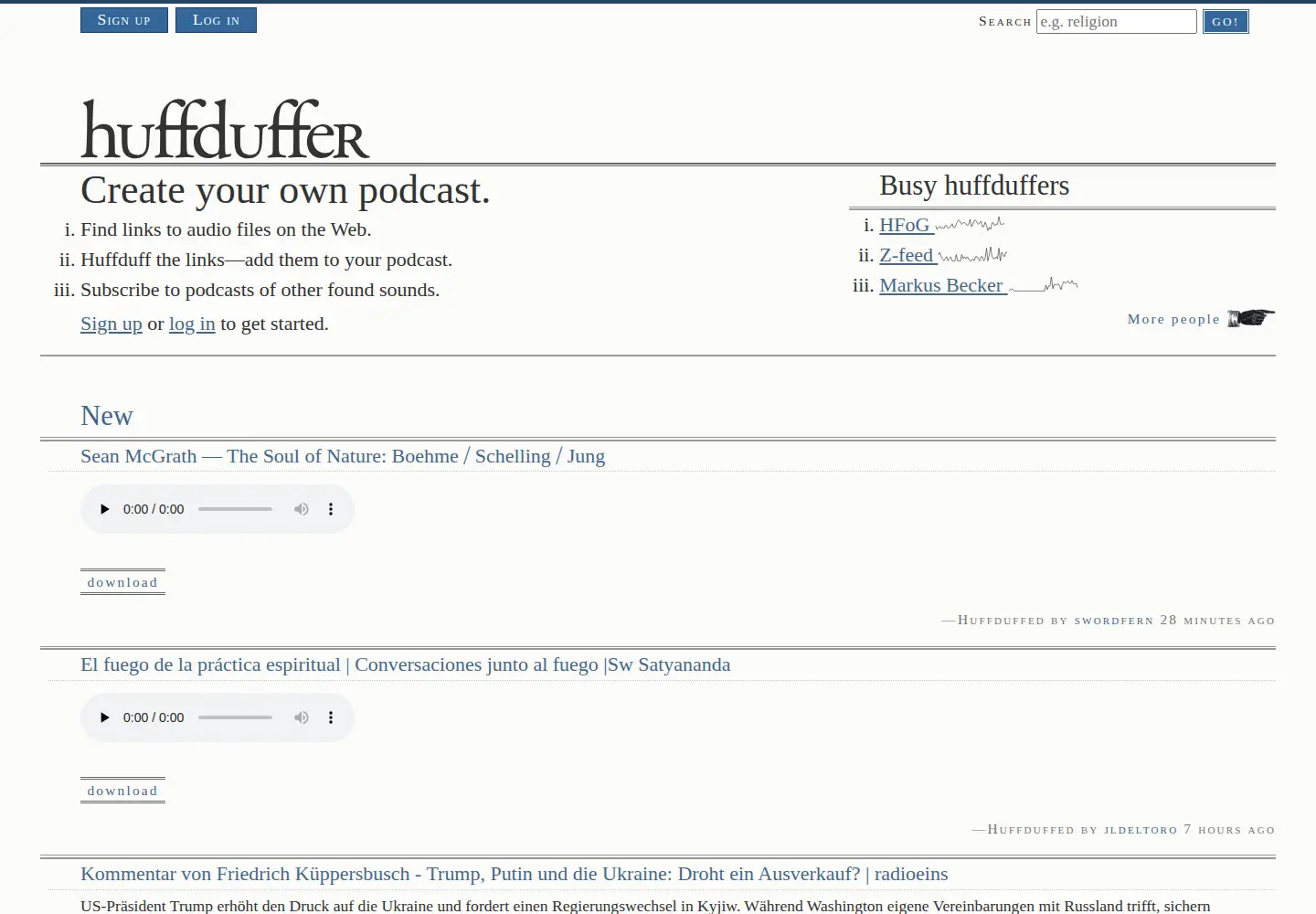Image resolution: width=1316 pixels, height=914 pixels.
Task: Click the '28 minutes ago' timestamp
Action: pyautogui.click(x=1217, y=621)
